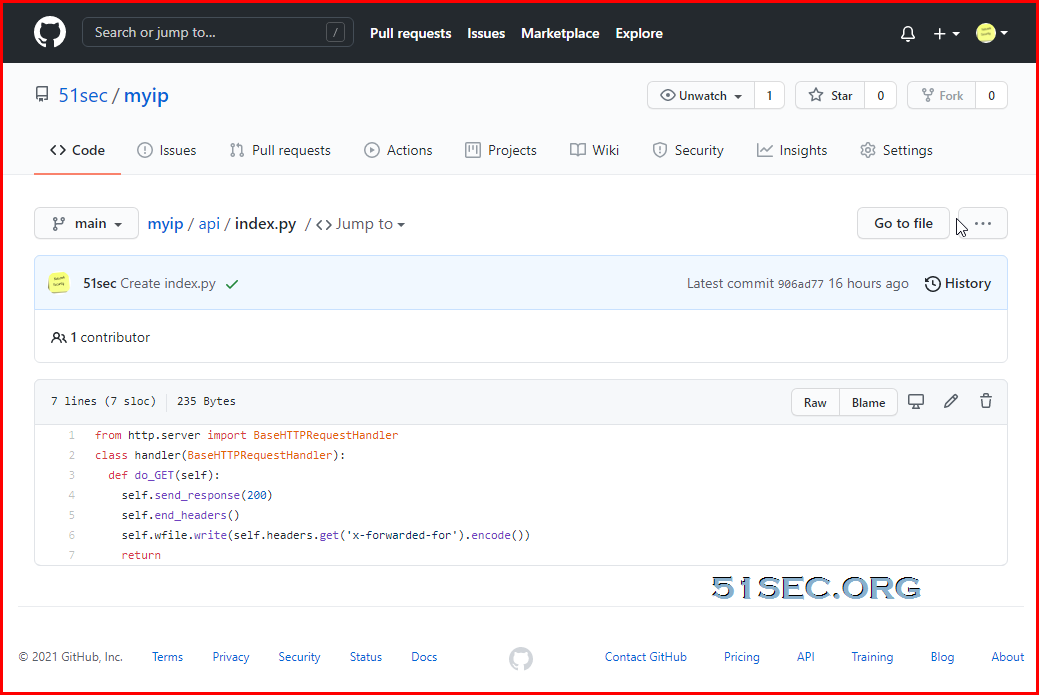Screen dimensions: 1039x695
Task: Open the Terms footer link
Action: [167, 657]
